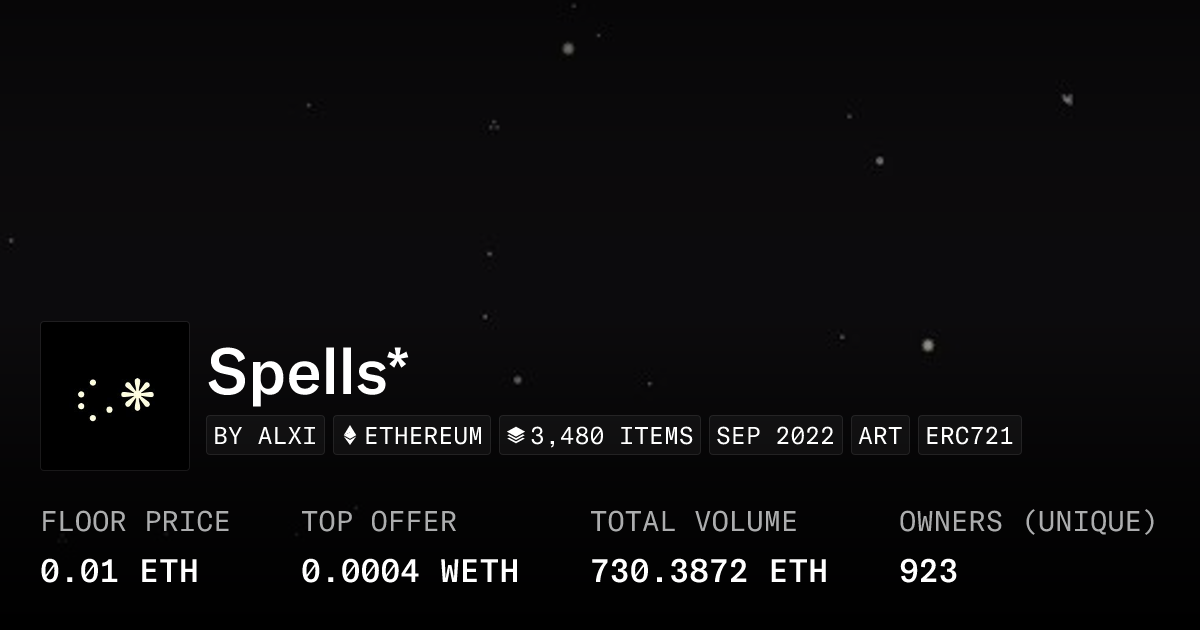Select the 923 owners count
1200x630 pixels.
coord(928,571)
